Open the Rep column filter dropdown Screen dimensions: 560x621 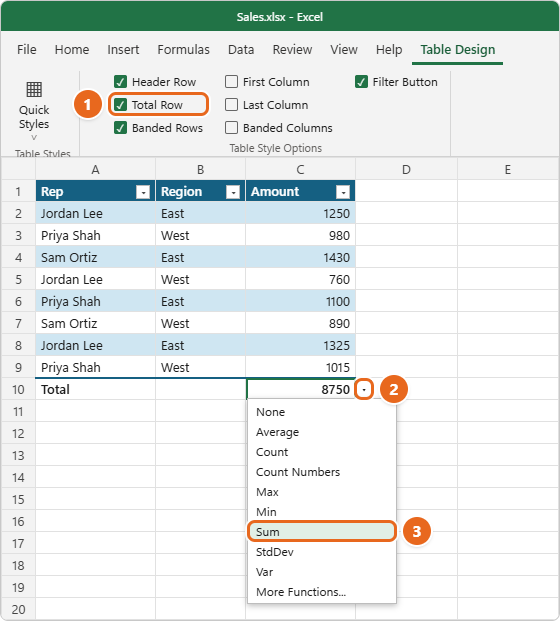pos(143,192)
